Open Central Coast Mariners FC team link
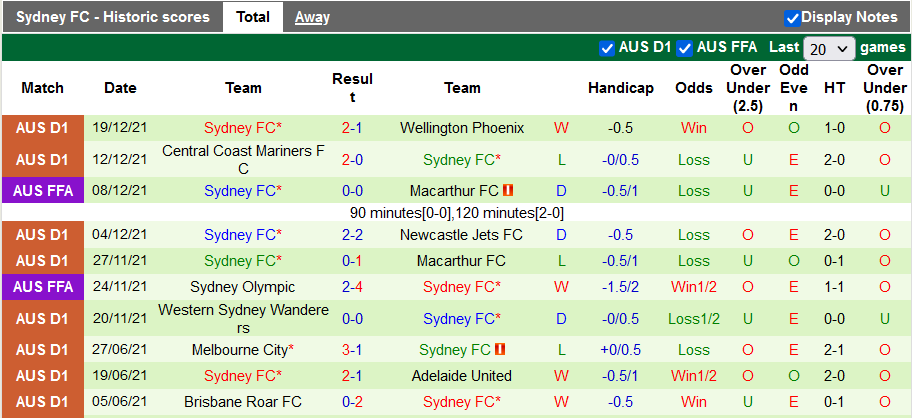The width and height of the screenshot is (912, 418). pos(243,160)
